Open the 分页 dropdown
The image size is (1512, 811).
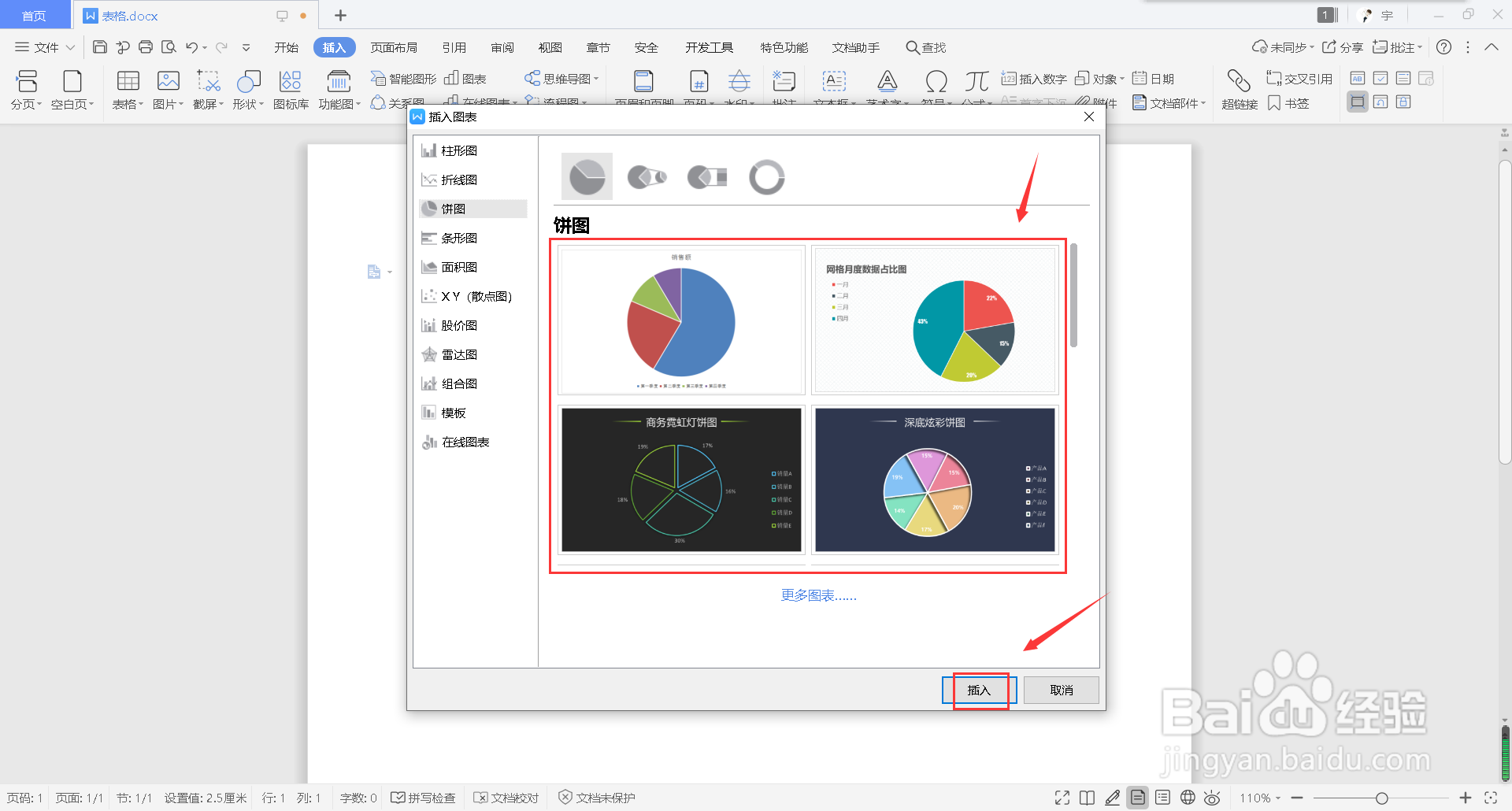tap(26, 89)
